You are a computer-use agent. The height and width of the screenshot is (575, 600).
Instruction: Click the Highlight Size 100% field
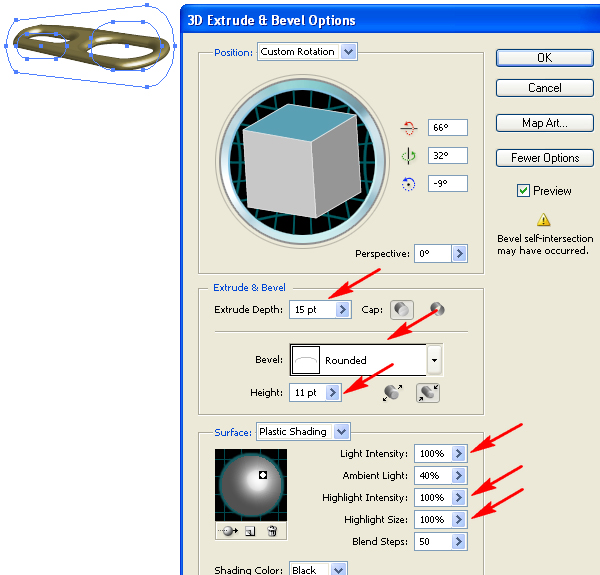433,520
